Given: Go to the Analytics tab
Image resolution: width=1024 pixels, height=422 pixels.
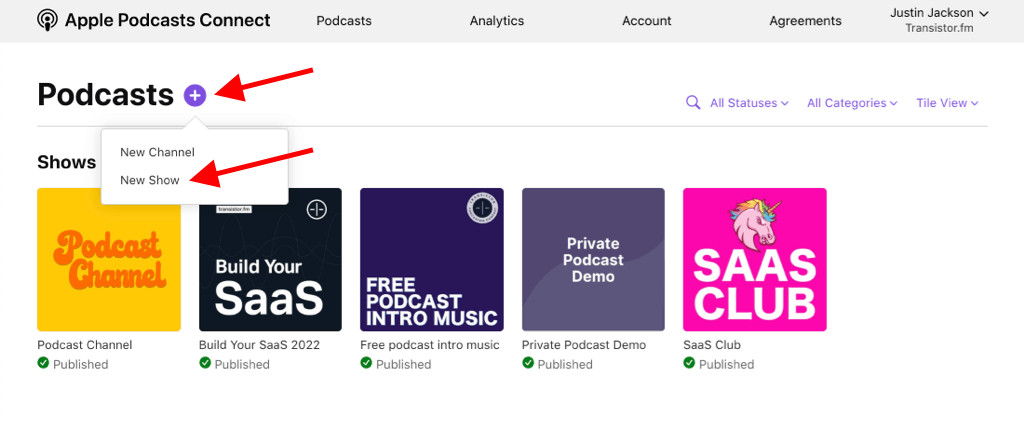Looking at the screenshot, I should [497, 21].
